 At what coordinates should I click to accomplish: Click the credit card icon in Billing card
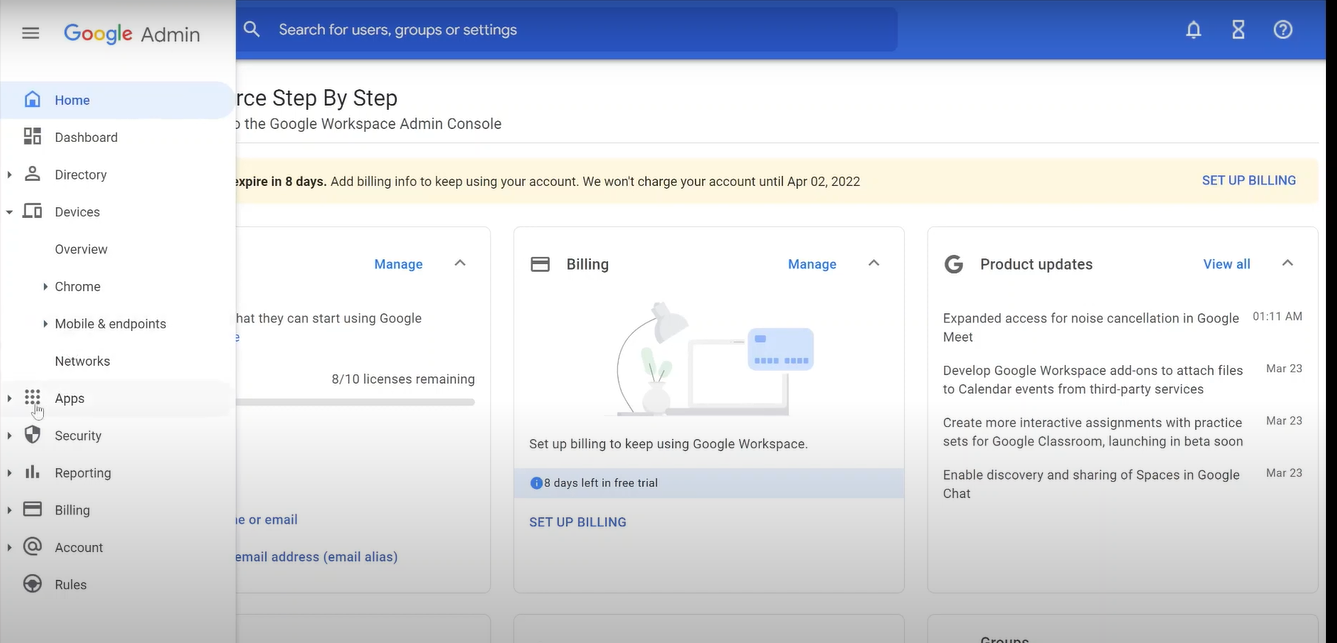[x=540, y=264]
